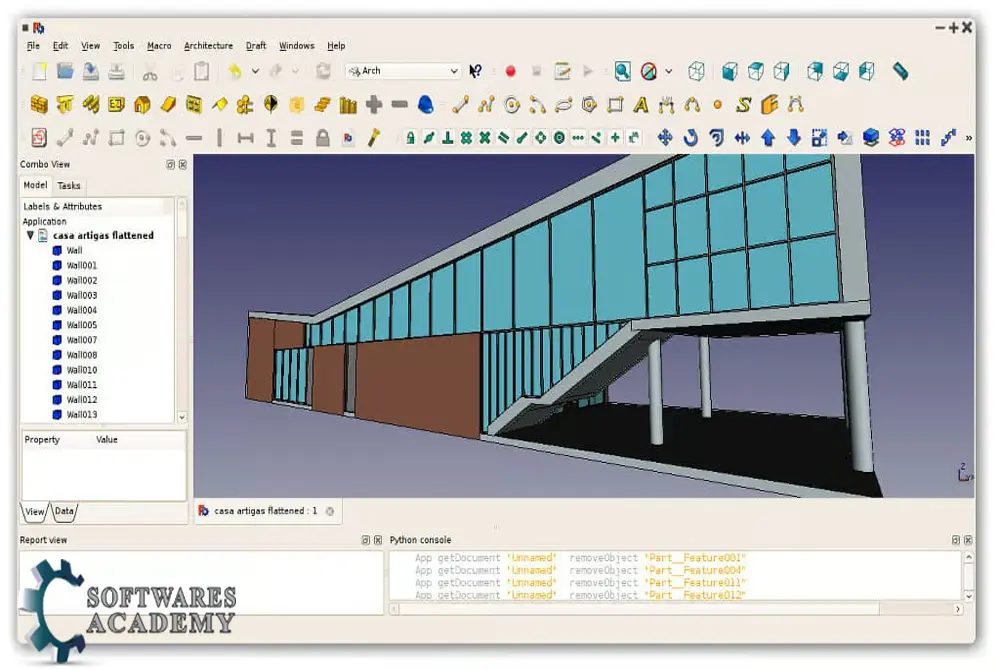The width and height of the screenshot is (1000, 670).
Task: Select the Draft Rectangle tool
Action: point(615,105)
